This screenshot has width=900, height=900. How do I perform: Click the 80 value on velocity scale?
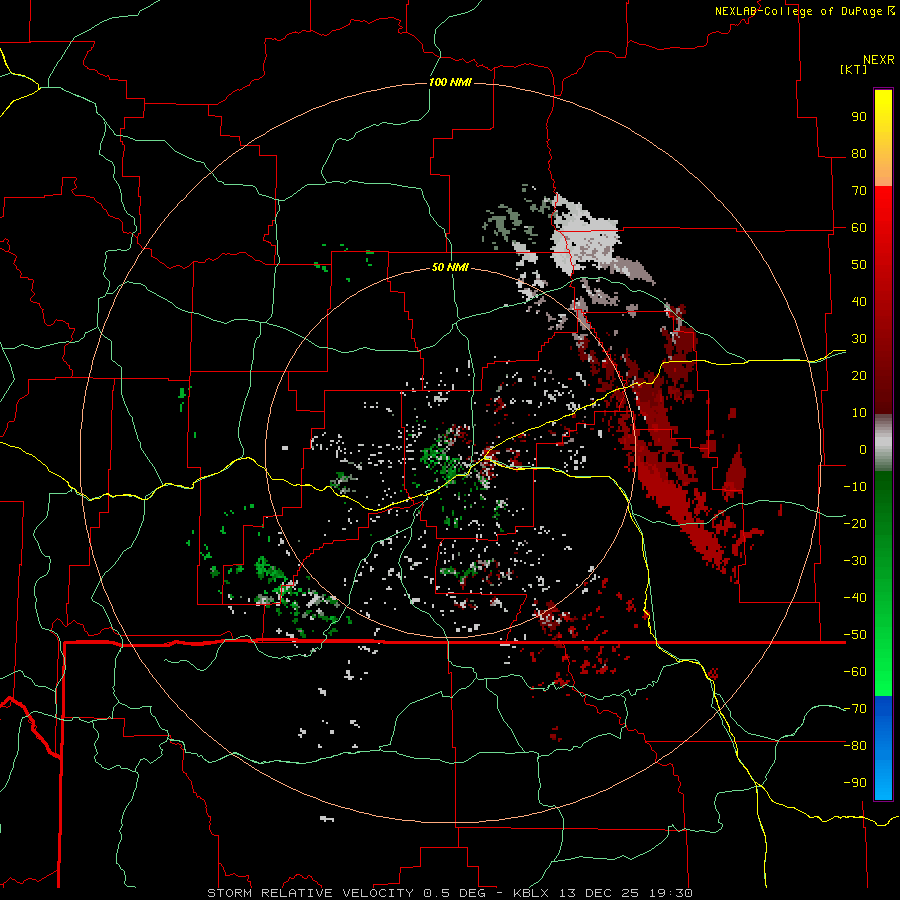(859, 153)
